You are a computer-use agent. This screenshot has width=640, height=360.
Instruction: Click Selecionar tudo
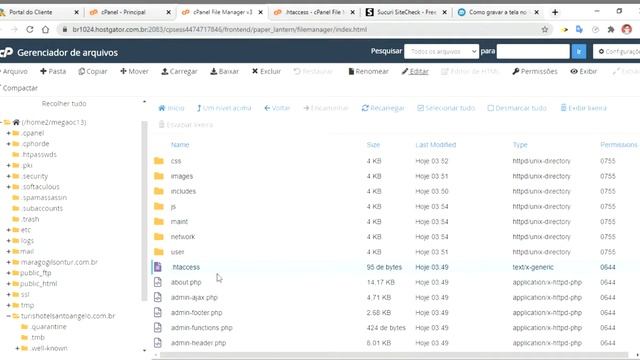pos(446,108)
